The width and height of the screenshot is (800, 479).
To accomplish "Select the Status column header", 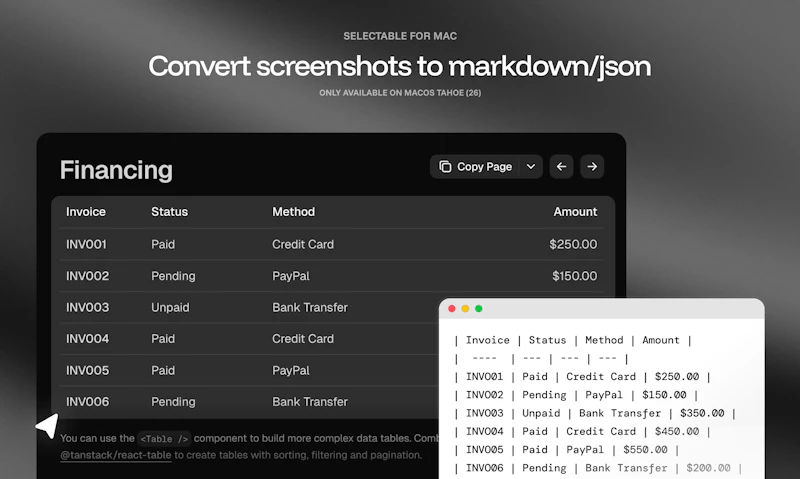I will [x=169, y=212].
